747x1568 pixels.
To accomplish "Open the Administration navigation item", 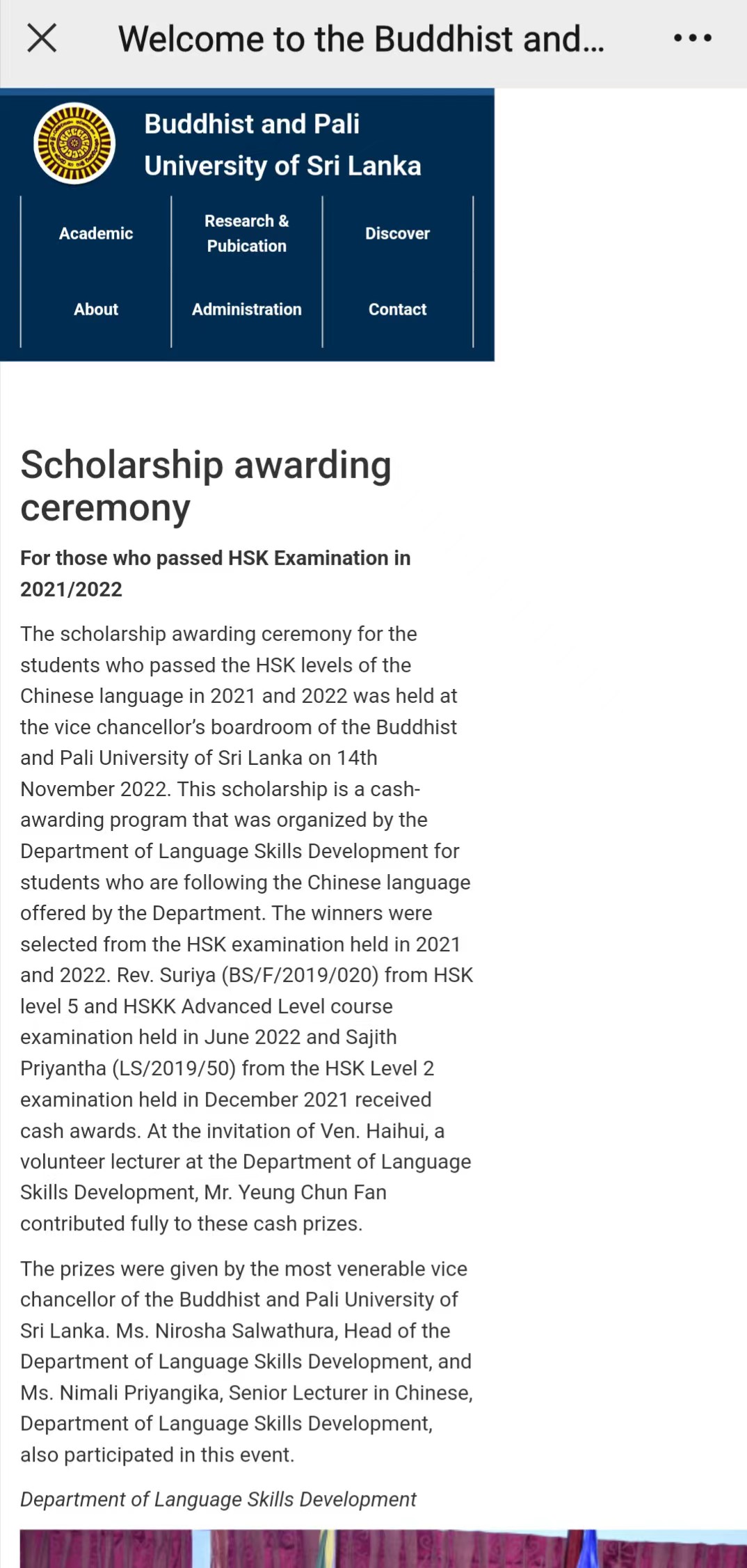I will click(247, 309).
